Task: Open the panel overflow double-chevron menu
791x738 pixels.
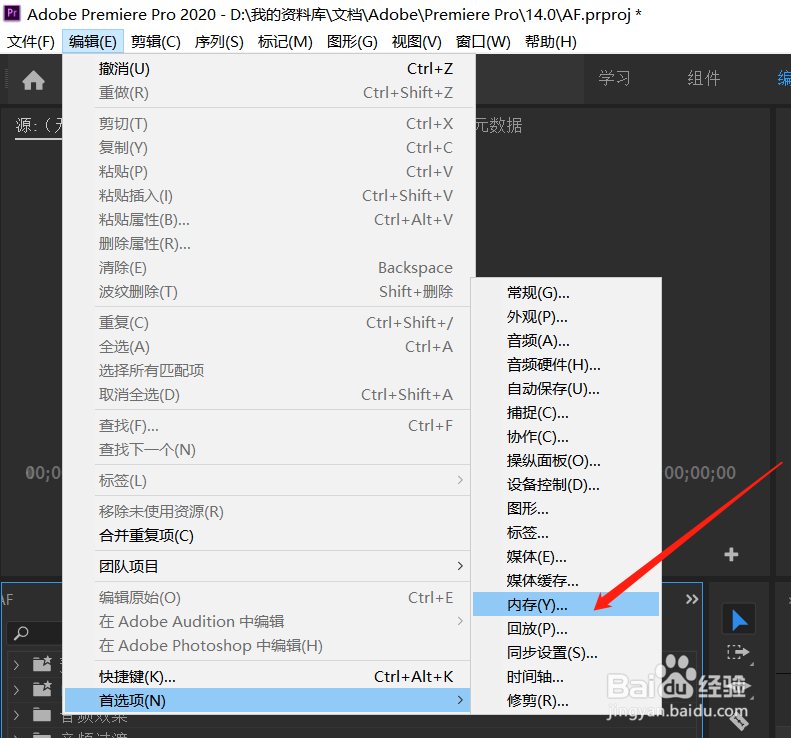Action: click(692, 599)
